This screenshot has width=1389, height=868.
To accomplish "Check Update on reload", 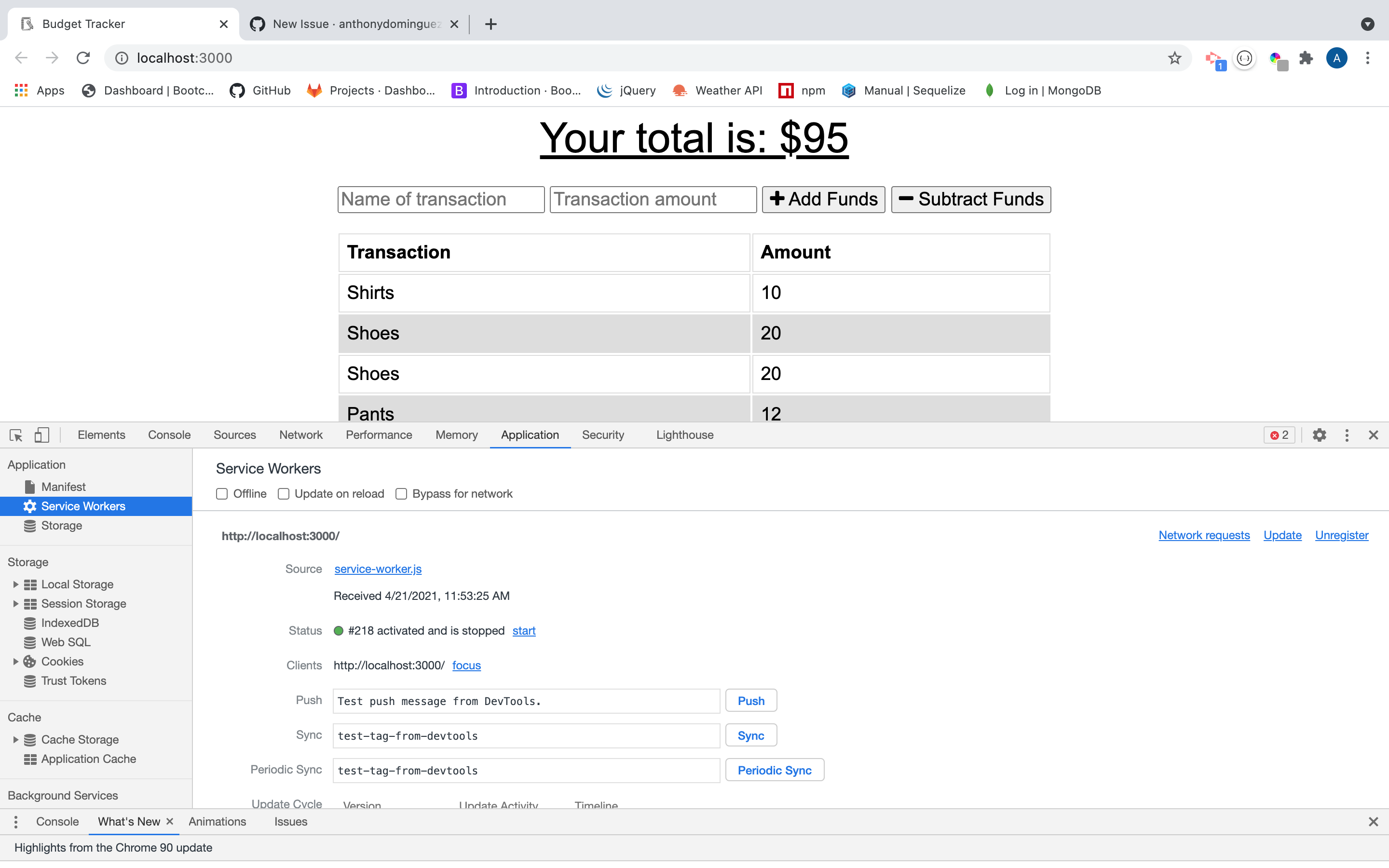I will click(x=284, y=494).
